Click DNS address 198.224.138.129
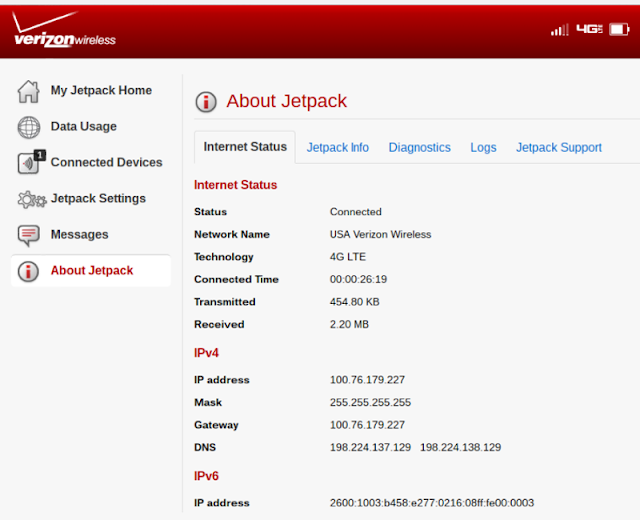 point(460,447)
